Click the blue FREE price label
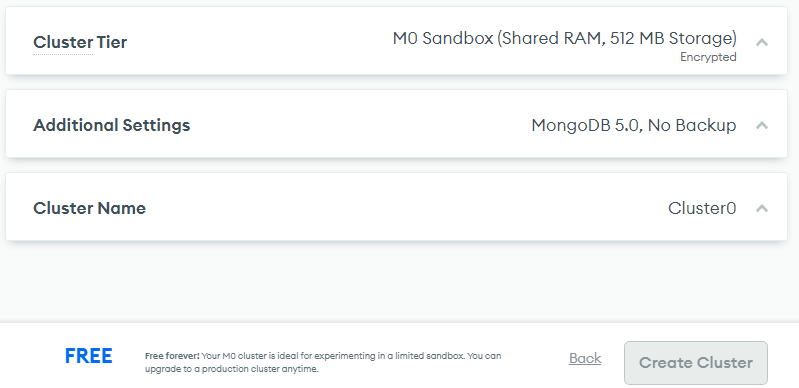This screenshot has width=799, height=388. (89, 356)
